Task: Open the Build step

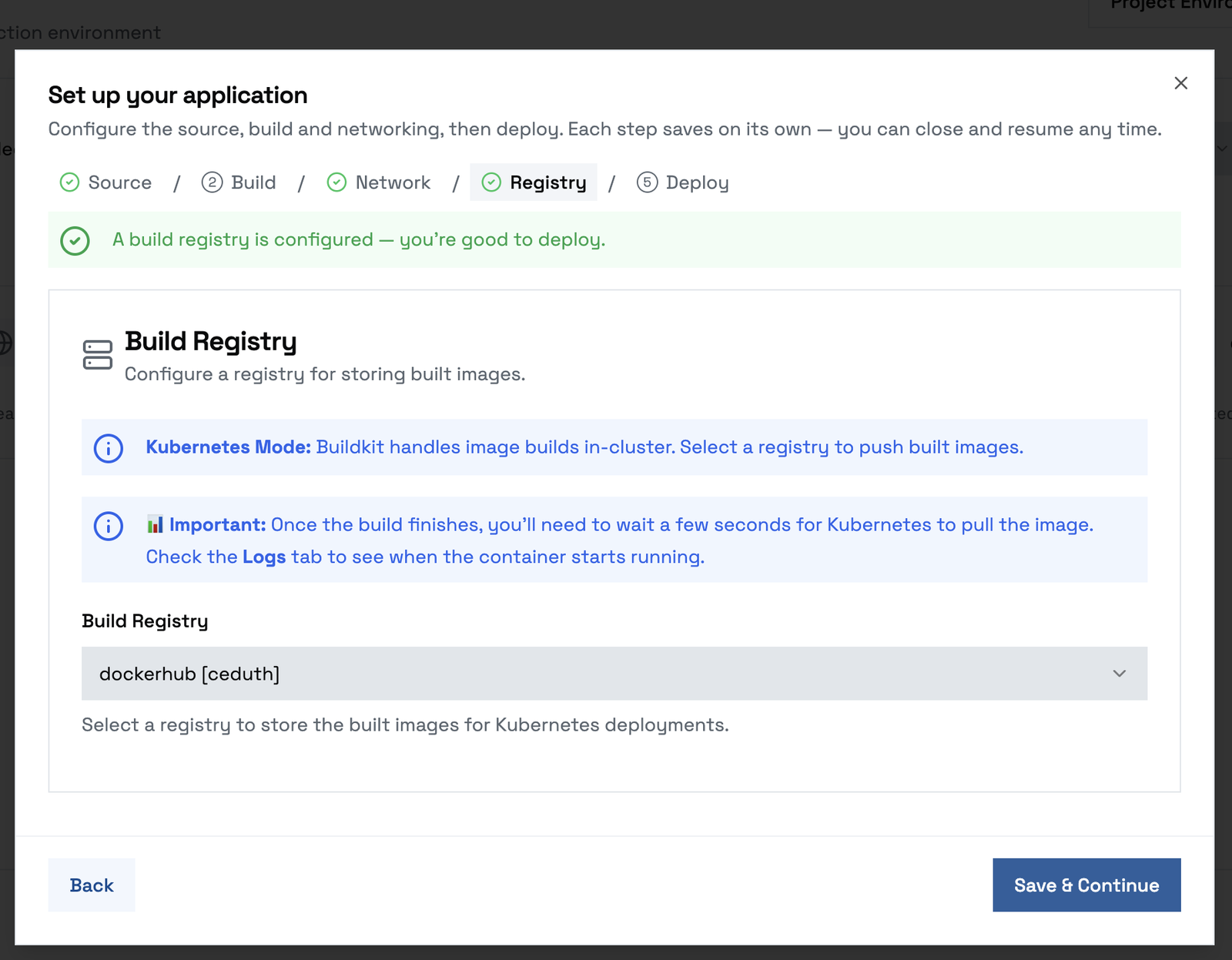Action: [x=239, y=182]
